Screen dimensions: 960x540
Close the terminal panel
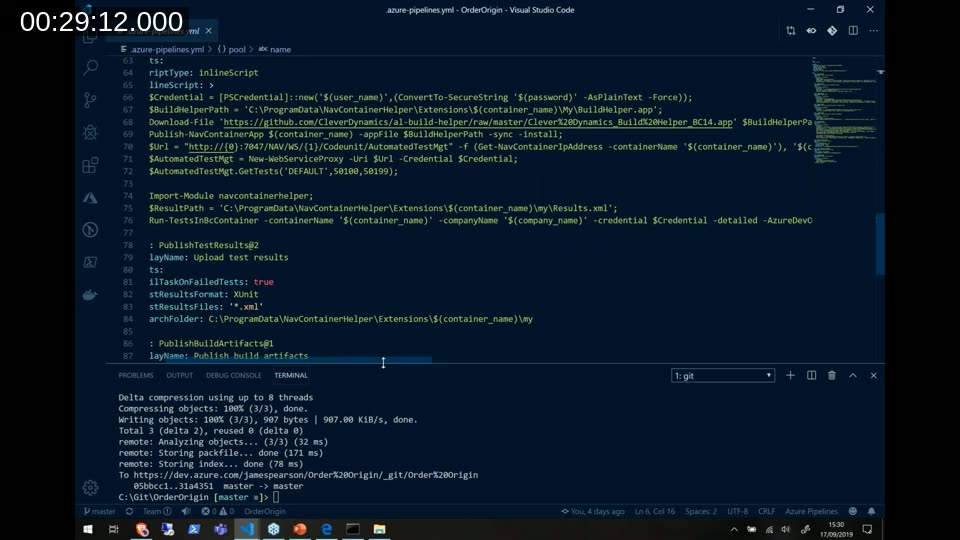tap(874, 375)
